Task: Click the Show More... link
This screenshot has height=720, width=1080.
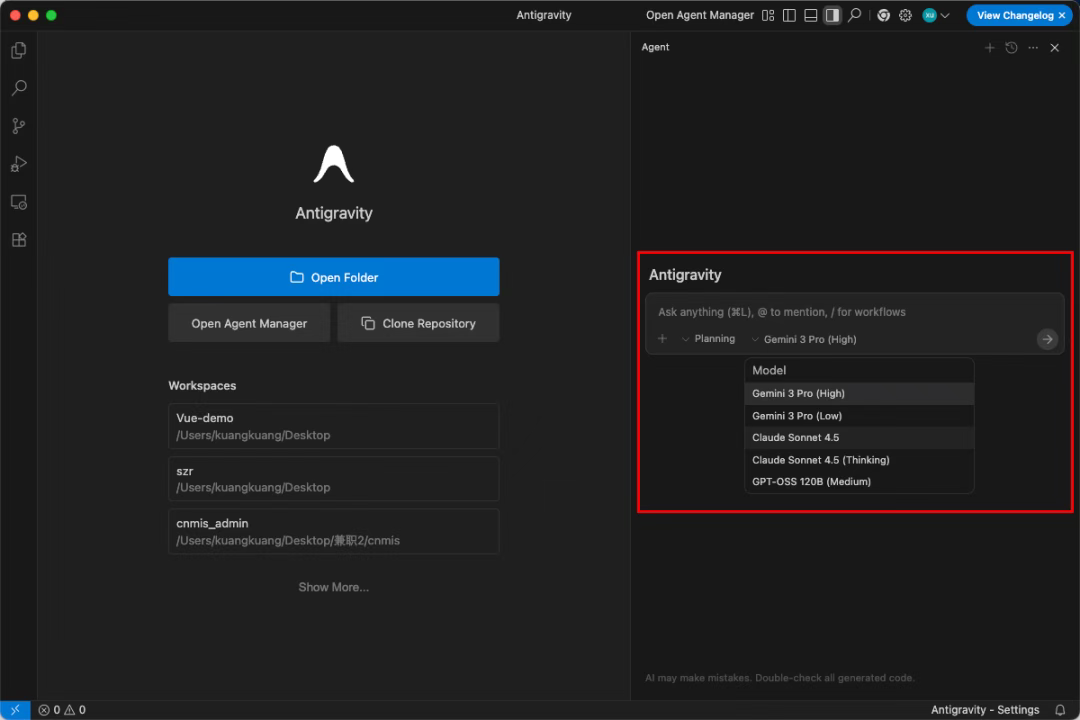Action: tap(333, 587)
